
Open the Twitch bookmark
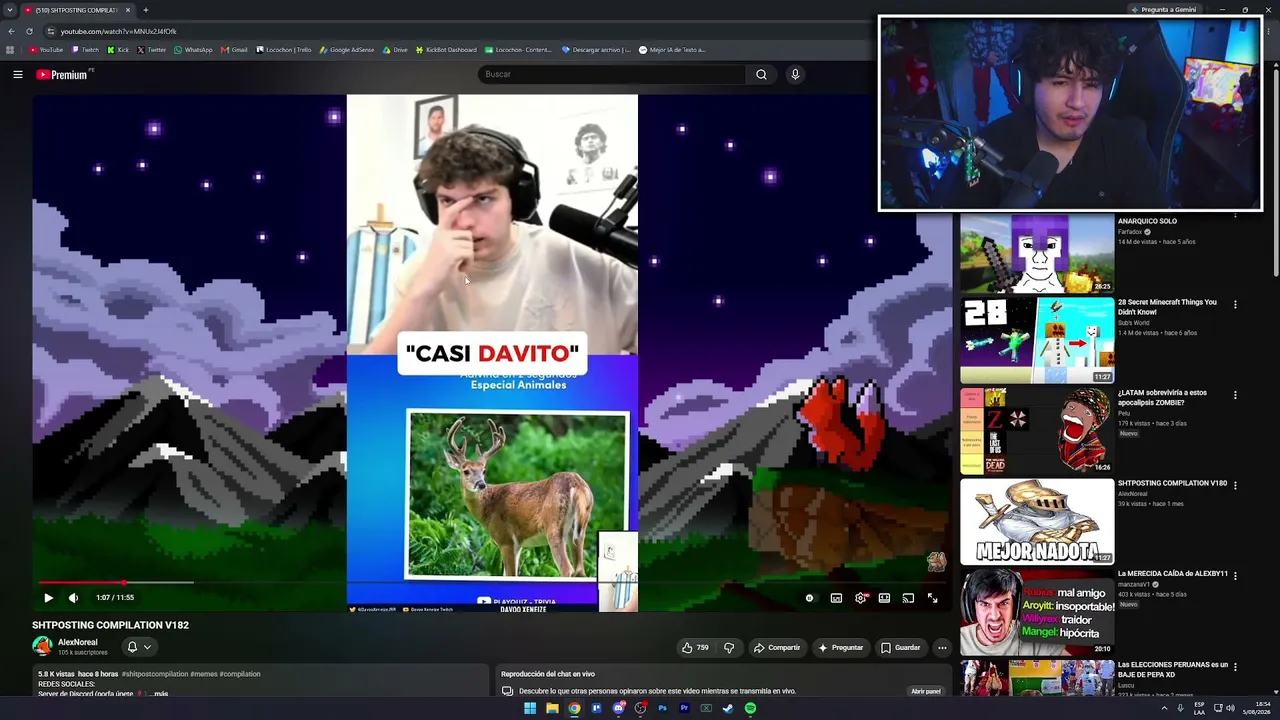86,50
